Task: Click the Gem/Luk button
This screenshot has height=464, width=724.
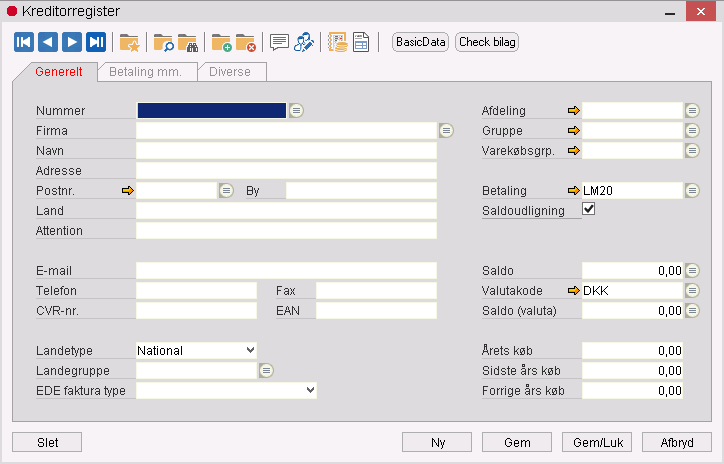Action: point(596,442)
